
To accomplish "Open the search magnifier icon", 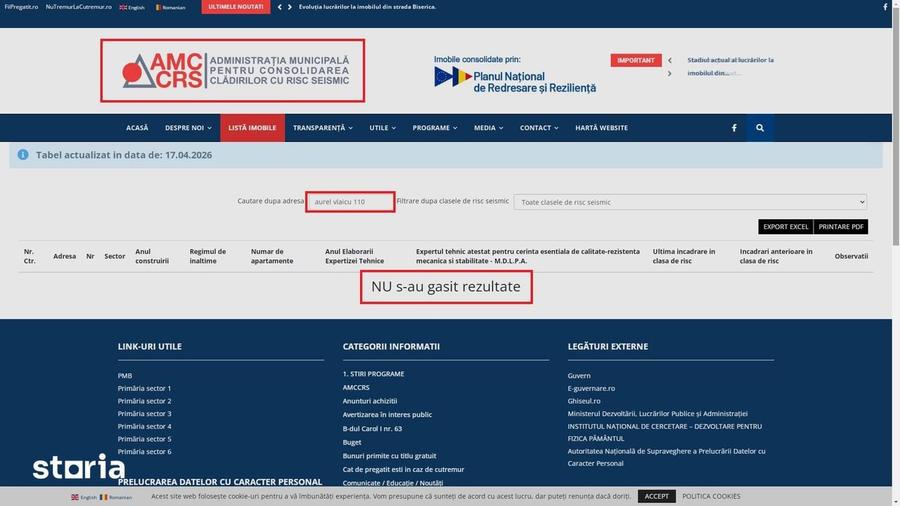I will click(760, 128).
